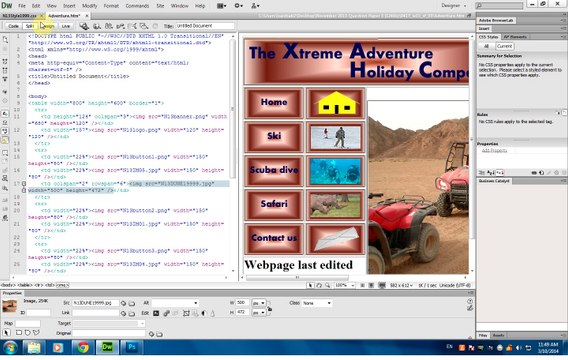Click the Edit in Photoshop icon
This screenshot has width=568, height=360.
pyautogui.click(x=156, y=313)
